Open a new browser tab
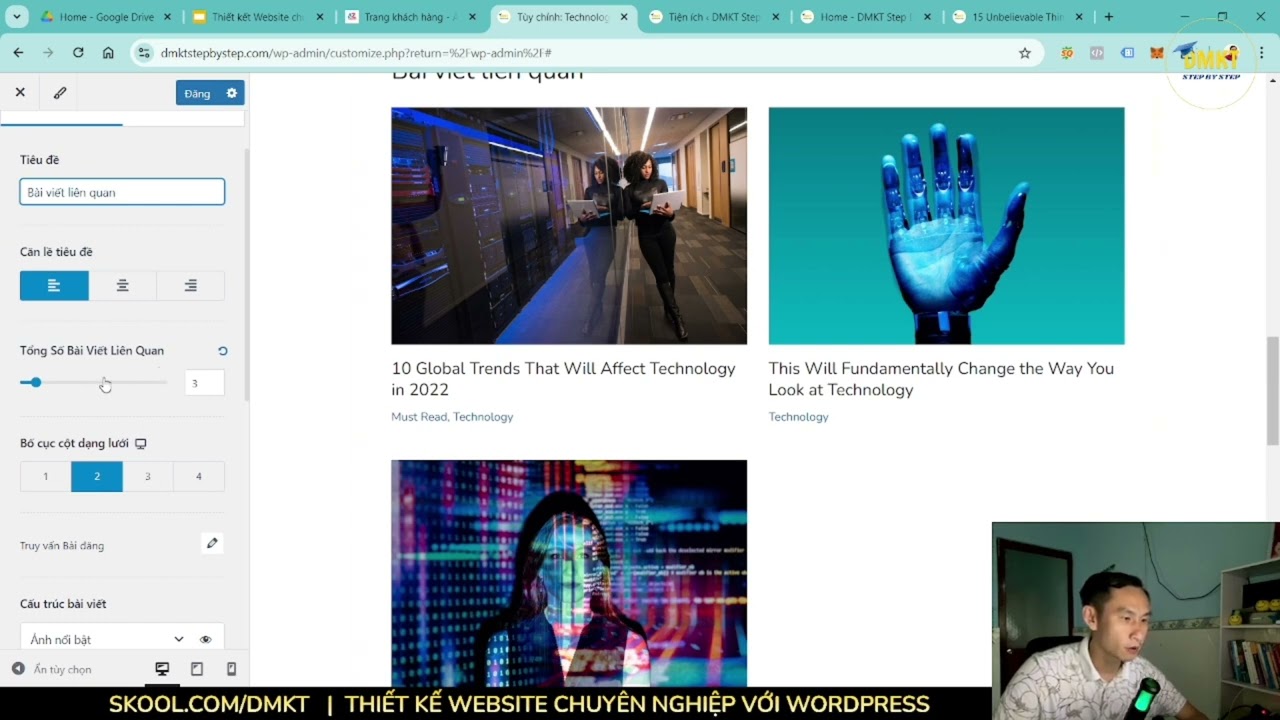The height and width of the screenshot is (720, 1280). (1108, 17)
